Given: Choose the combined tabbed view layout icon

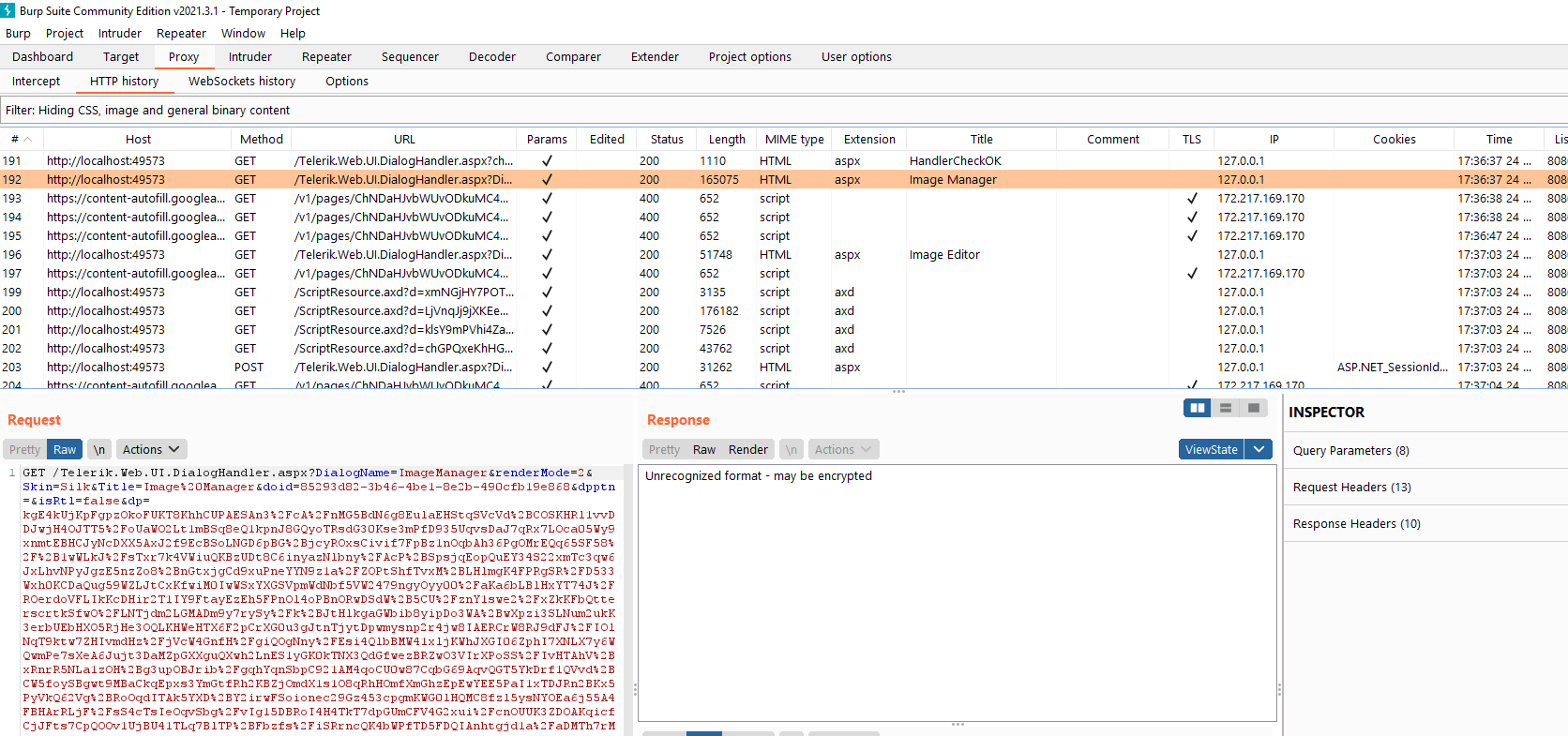Looking at the screenshot, I should pos(1254,408).
